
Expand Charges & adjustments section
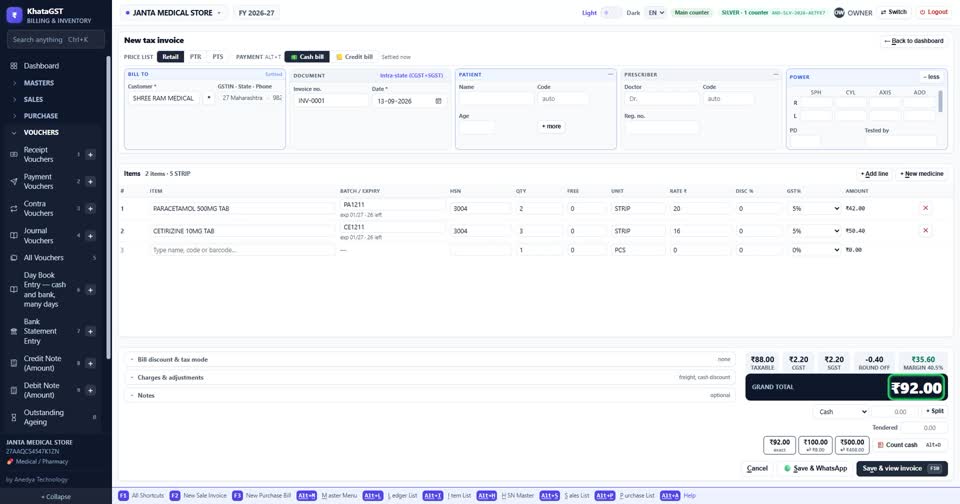[430, 377]
